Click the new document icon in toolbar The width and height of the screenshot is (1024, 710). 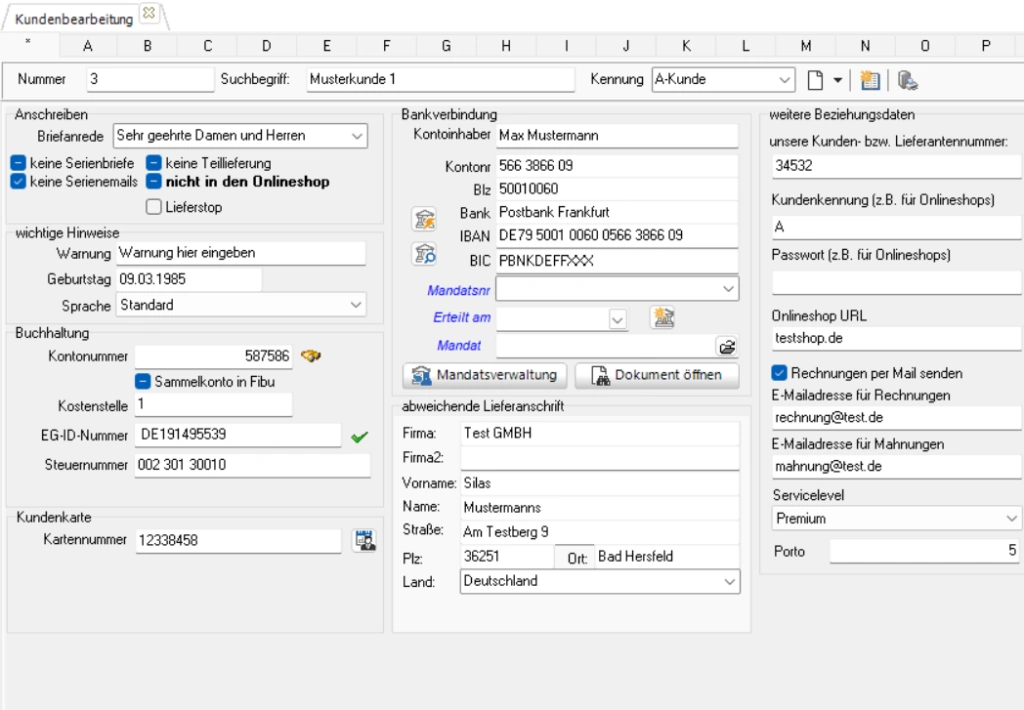tap(815, 80)
